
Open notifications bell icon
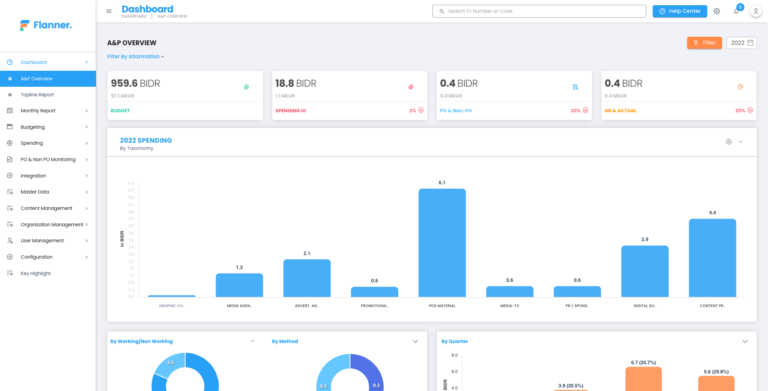pyautogui.click(x=736, y=11)
